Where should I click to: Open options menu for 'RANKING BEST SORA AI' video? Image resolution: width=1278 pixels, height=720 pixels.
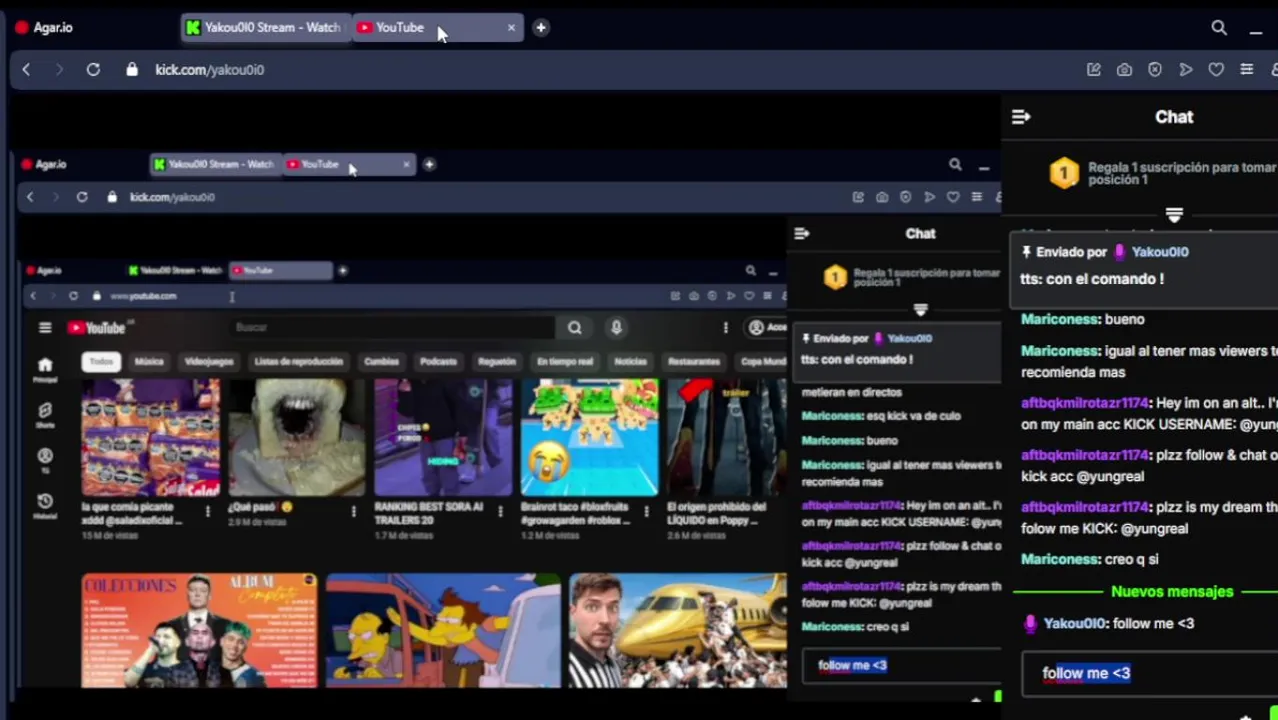point(500,512)
